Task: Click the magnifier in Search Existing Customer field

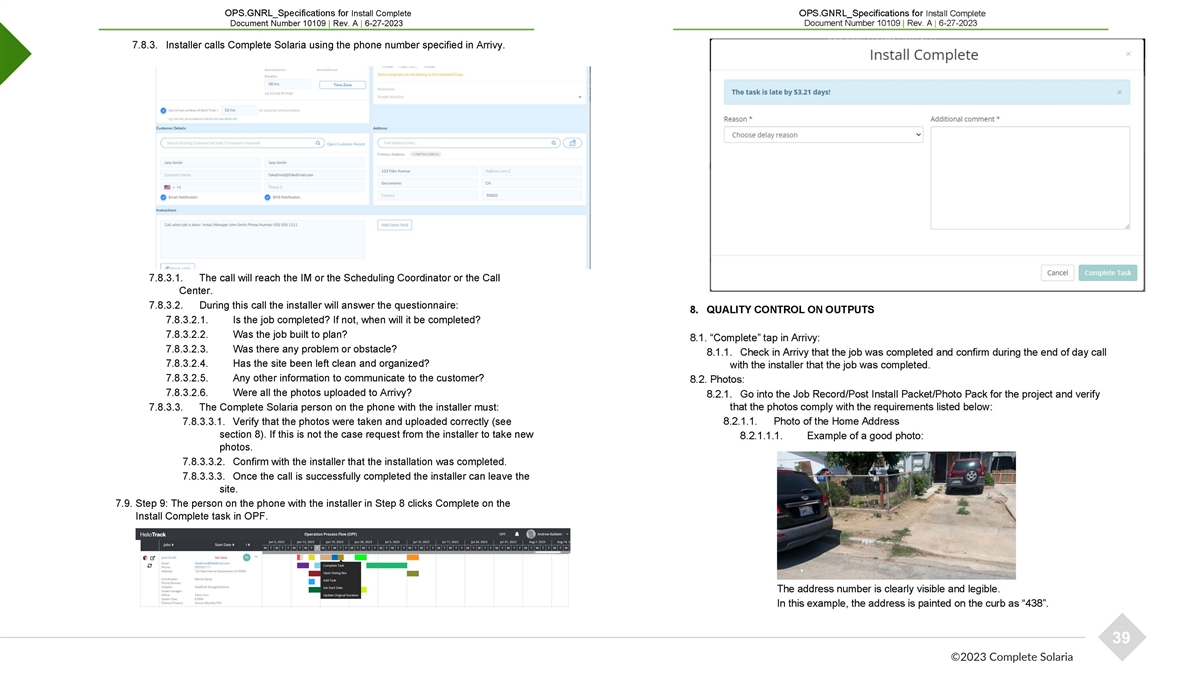Action: tap(318, 143)
